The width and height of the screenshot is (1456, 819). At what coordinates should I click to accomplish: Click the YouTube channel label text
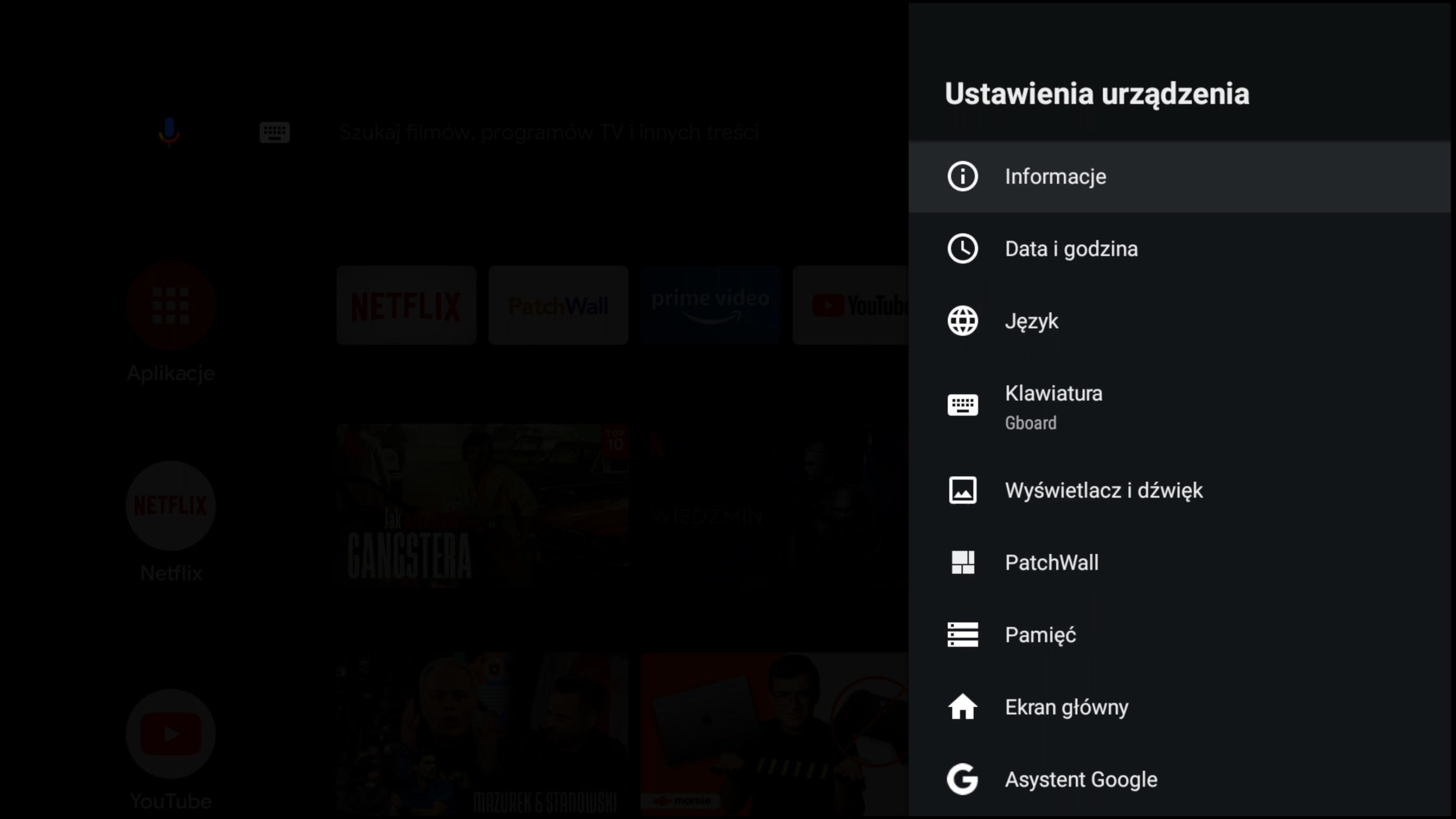pyautogui.click(x=171, y=801)
